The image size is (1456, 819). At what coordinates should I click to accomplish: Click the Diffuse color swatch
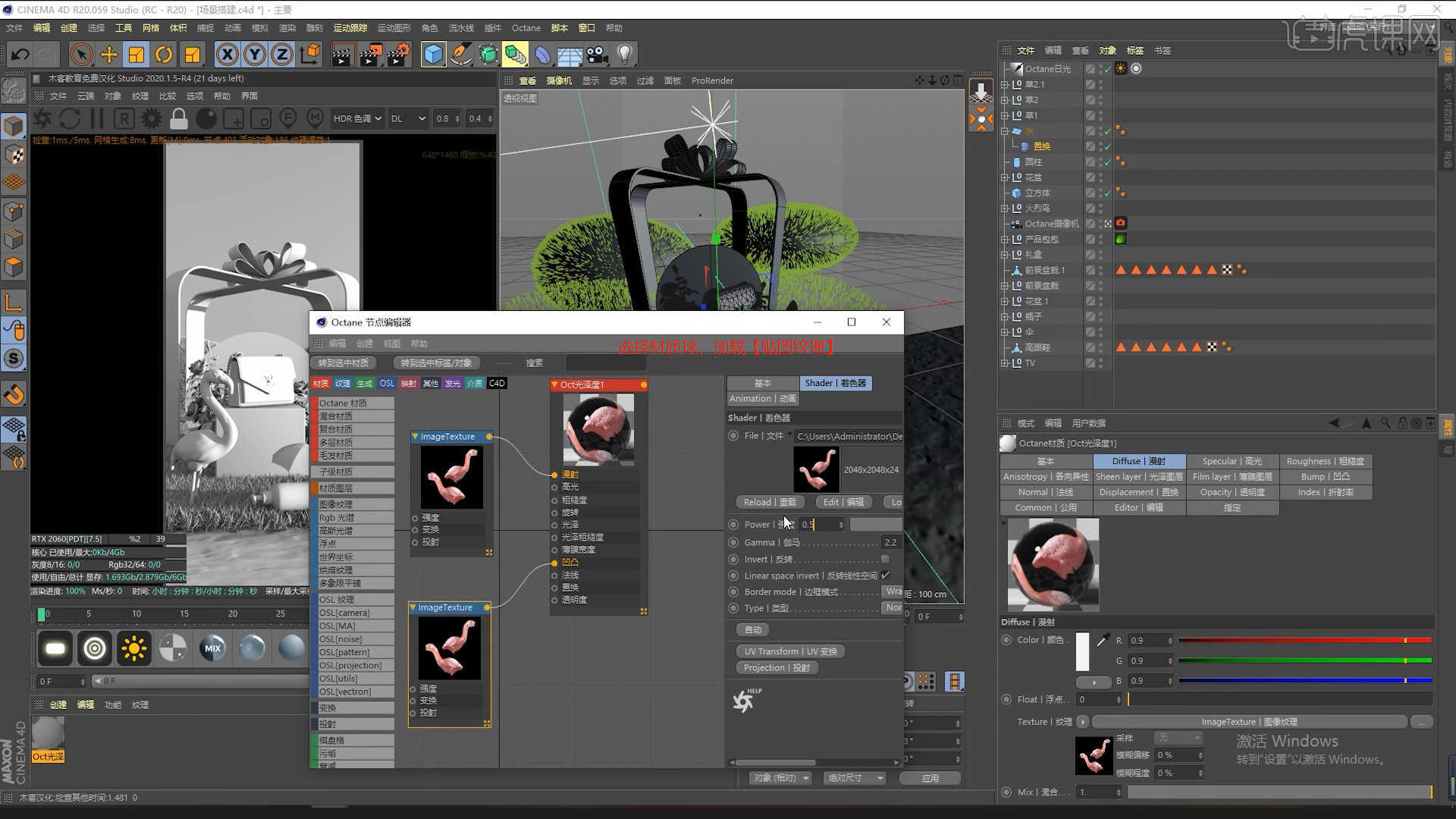pyautogui.click(x=1082, y=651)
